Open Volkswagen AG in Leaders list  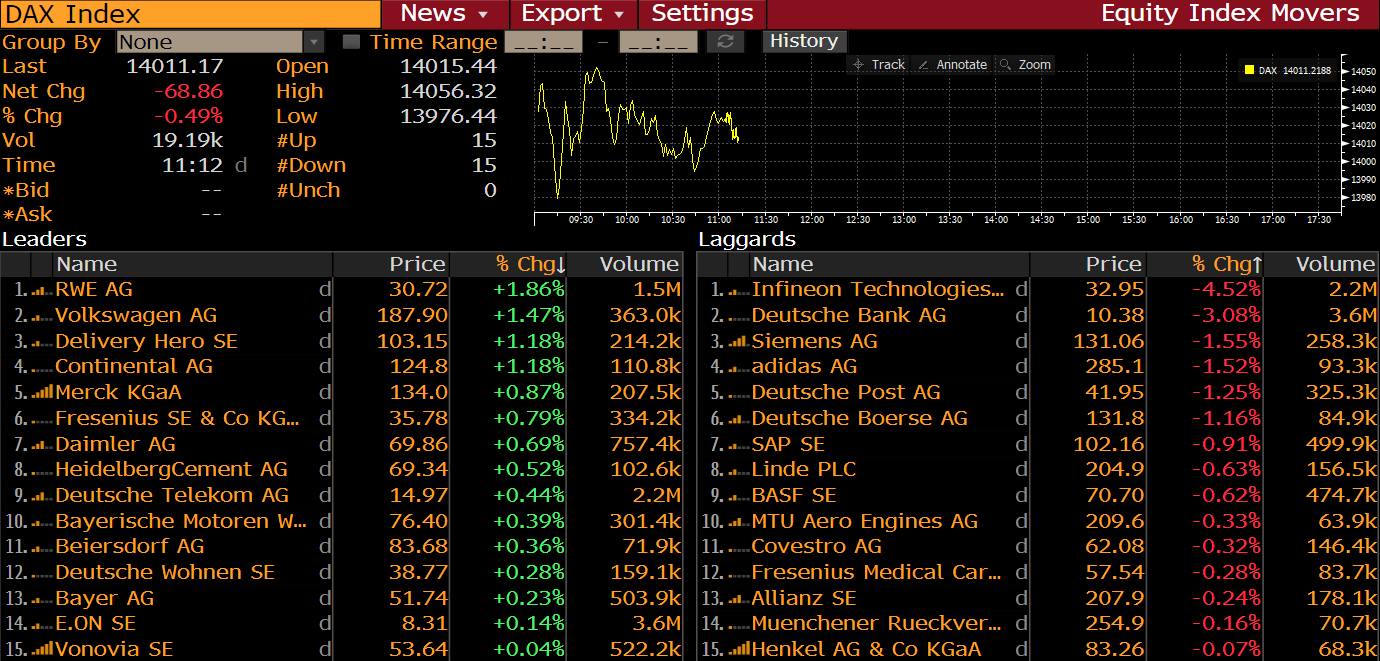click(136, 316)
